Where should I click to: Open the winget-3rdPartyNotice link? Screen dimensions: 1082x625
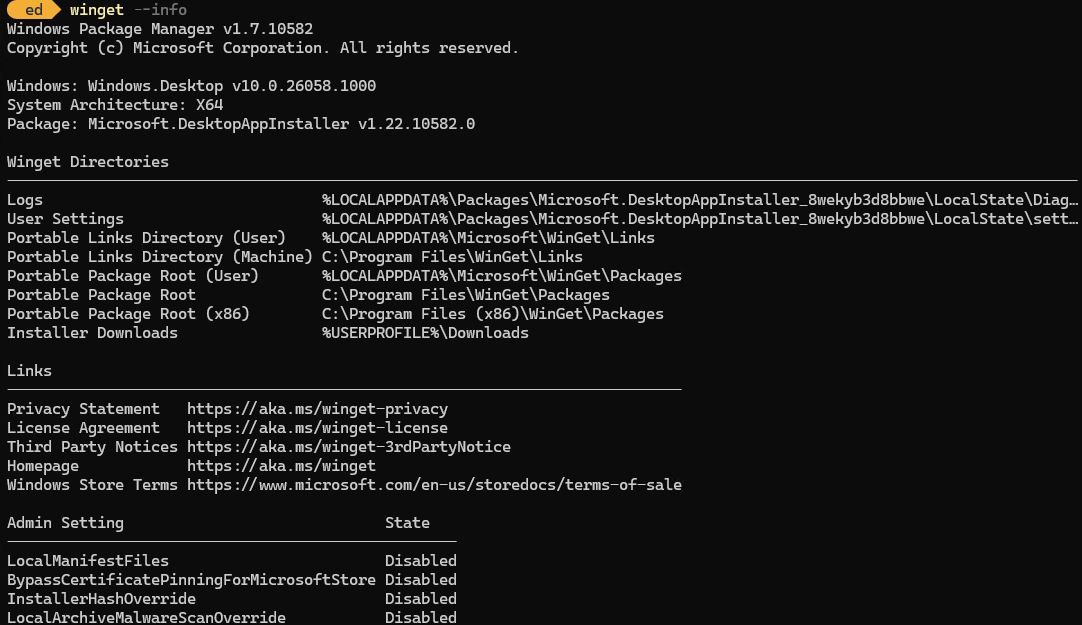tap(348, 447)
